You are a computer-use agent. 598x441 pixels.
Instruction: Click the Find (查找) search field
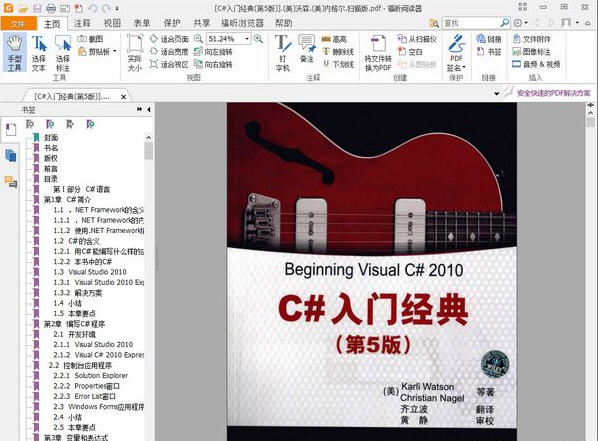point(471,23)
